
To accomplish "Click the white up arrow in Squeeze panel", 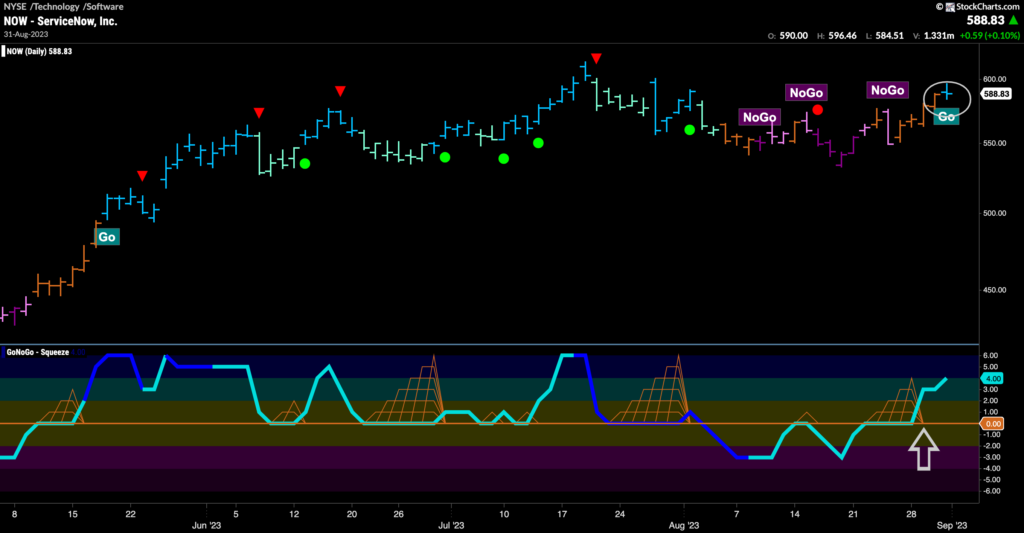I will [x=923, y=449].
